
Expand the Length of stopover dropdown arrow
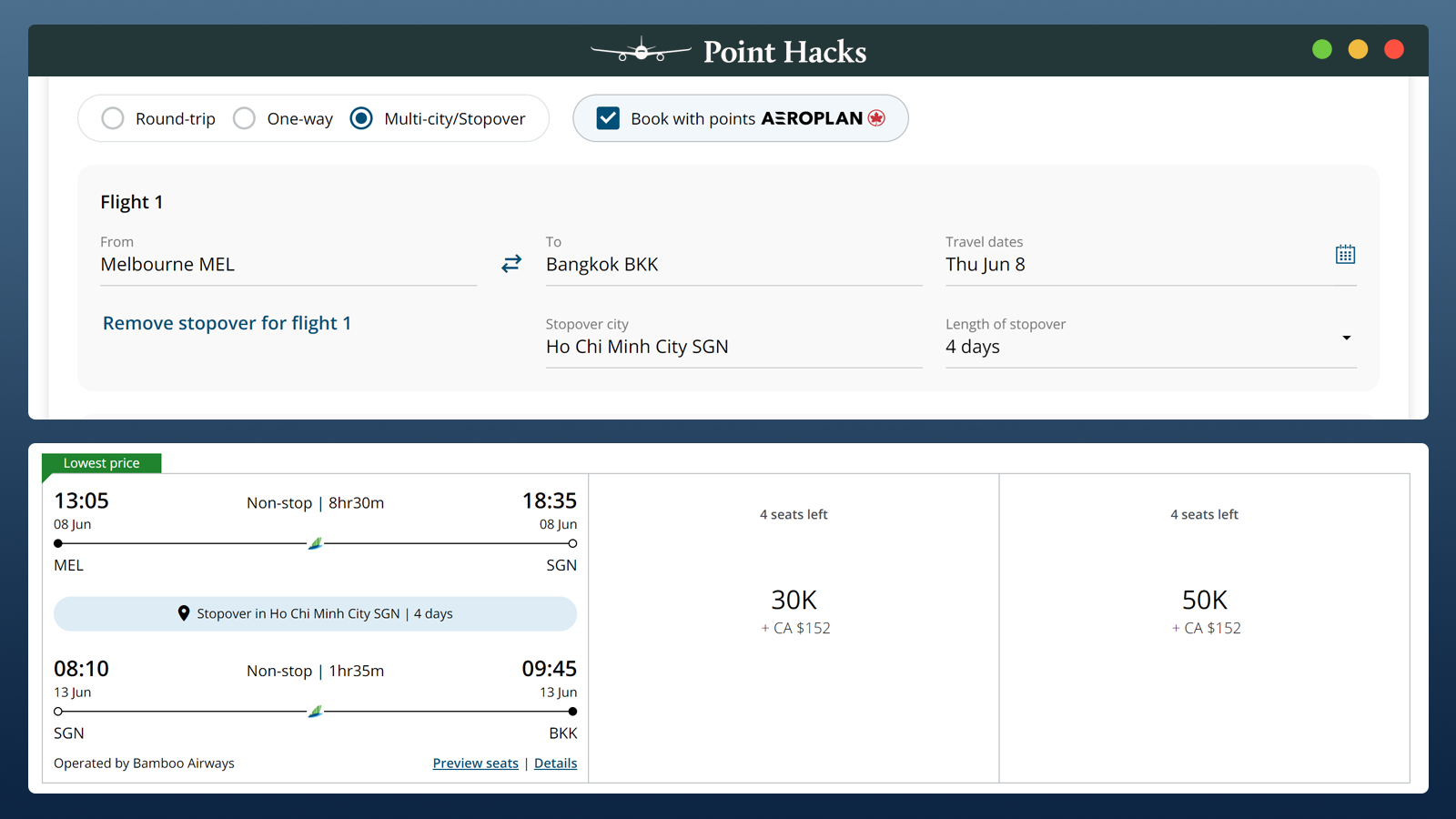[x=1346, y=338]
